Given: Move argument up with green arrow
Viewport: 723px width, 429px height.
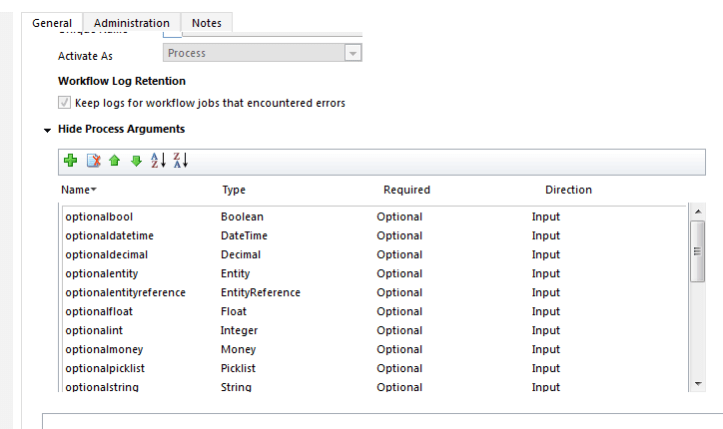Looking at the screenshot, I should click(x=114, y=161).
